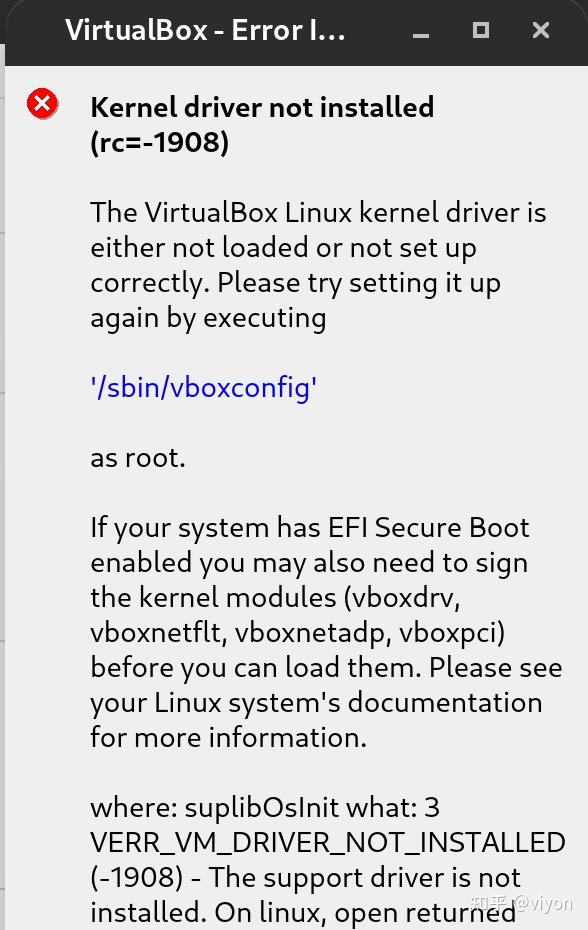Click the X close icon
The height and width of the screenshot is (930, 588).
pyautogui.click(x=541, y=31)
